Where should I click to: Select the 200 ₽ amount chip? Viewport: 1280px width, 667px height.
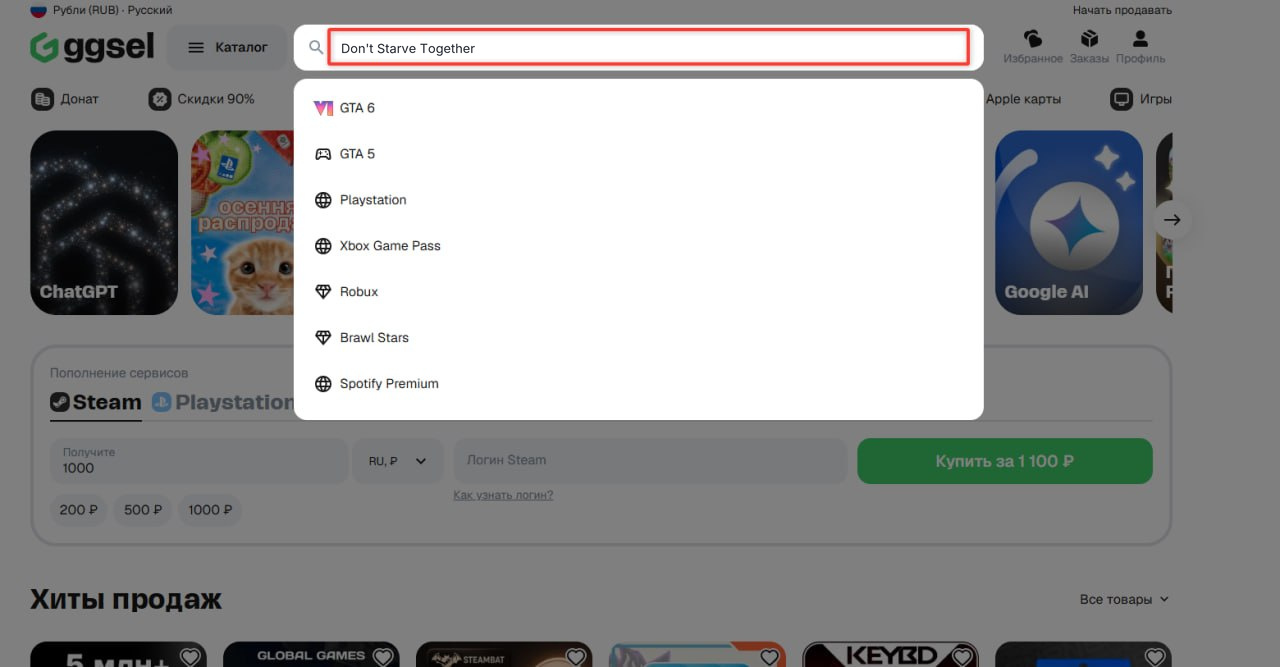pyautogui.click(x=79, y=510)
